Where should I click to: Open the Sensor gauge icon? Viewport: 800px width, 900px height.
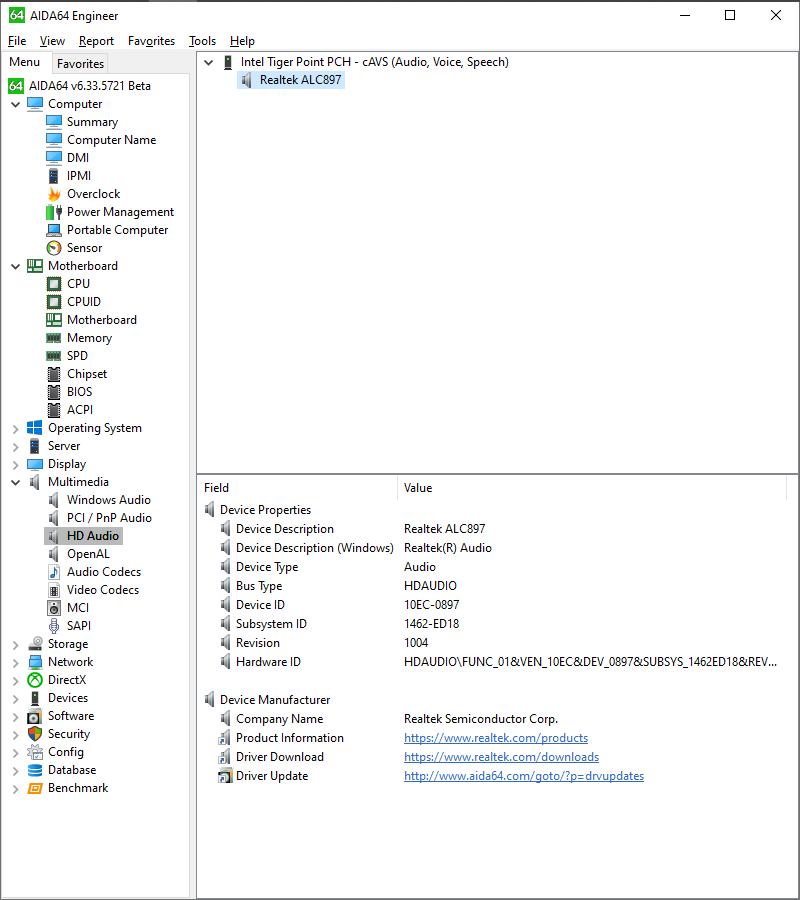(54, 247)
